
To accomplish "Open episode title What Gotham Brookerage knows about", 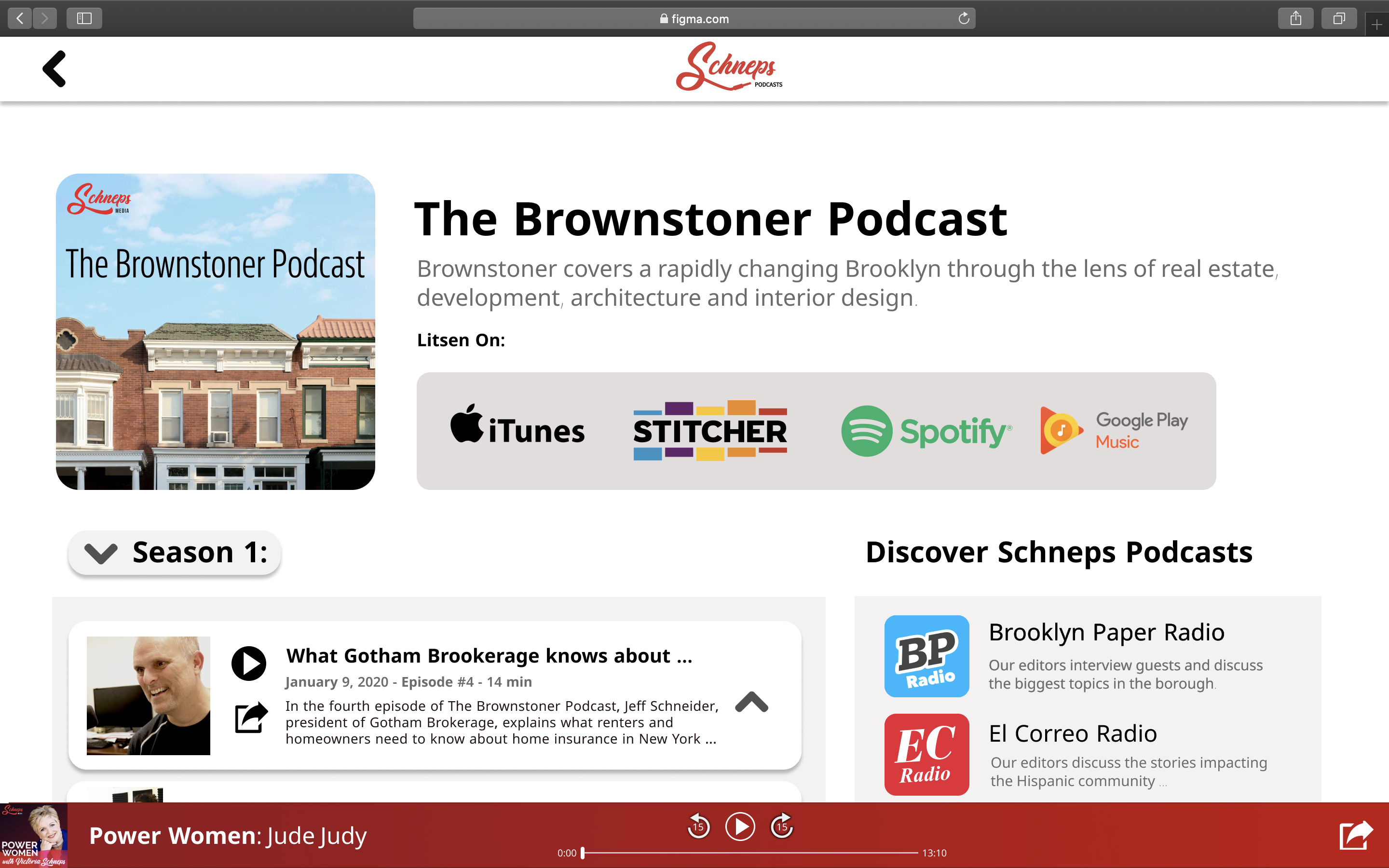I will pos(489,656).
